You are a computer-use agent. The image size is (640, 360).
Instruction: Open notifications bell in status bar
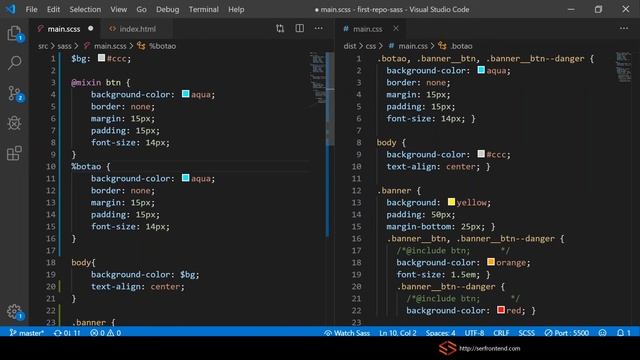pos(624,333)
